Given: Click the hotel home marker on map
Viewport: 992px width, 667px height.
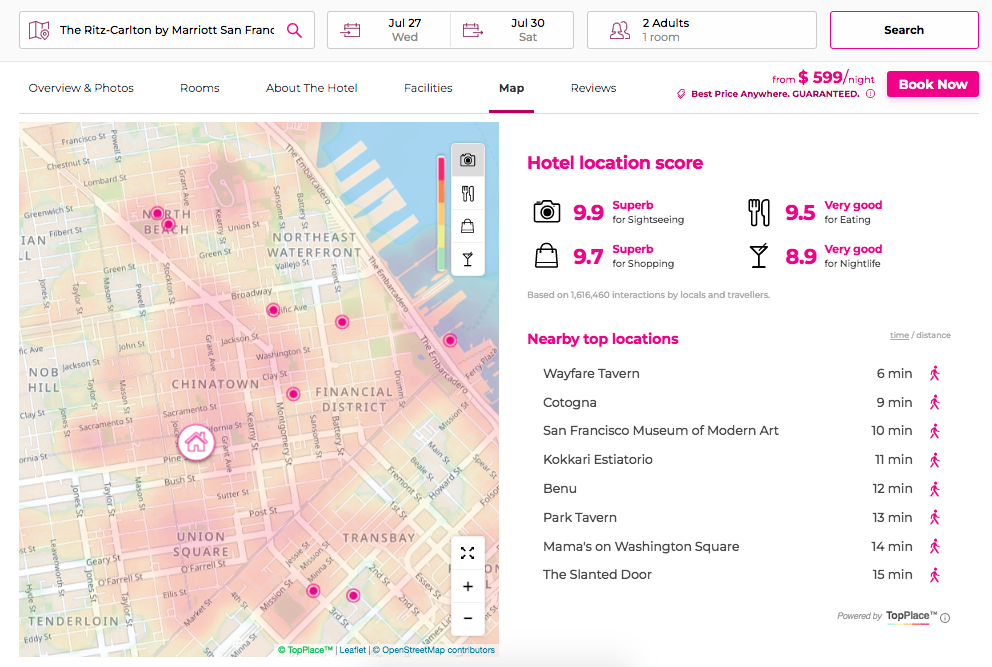Looking at the screenshot, I should click(196, 441).
